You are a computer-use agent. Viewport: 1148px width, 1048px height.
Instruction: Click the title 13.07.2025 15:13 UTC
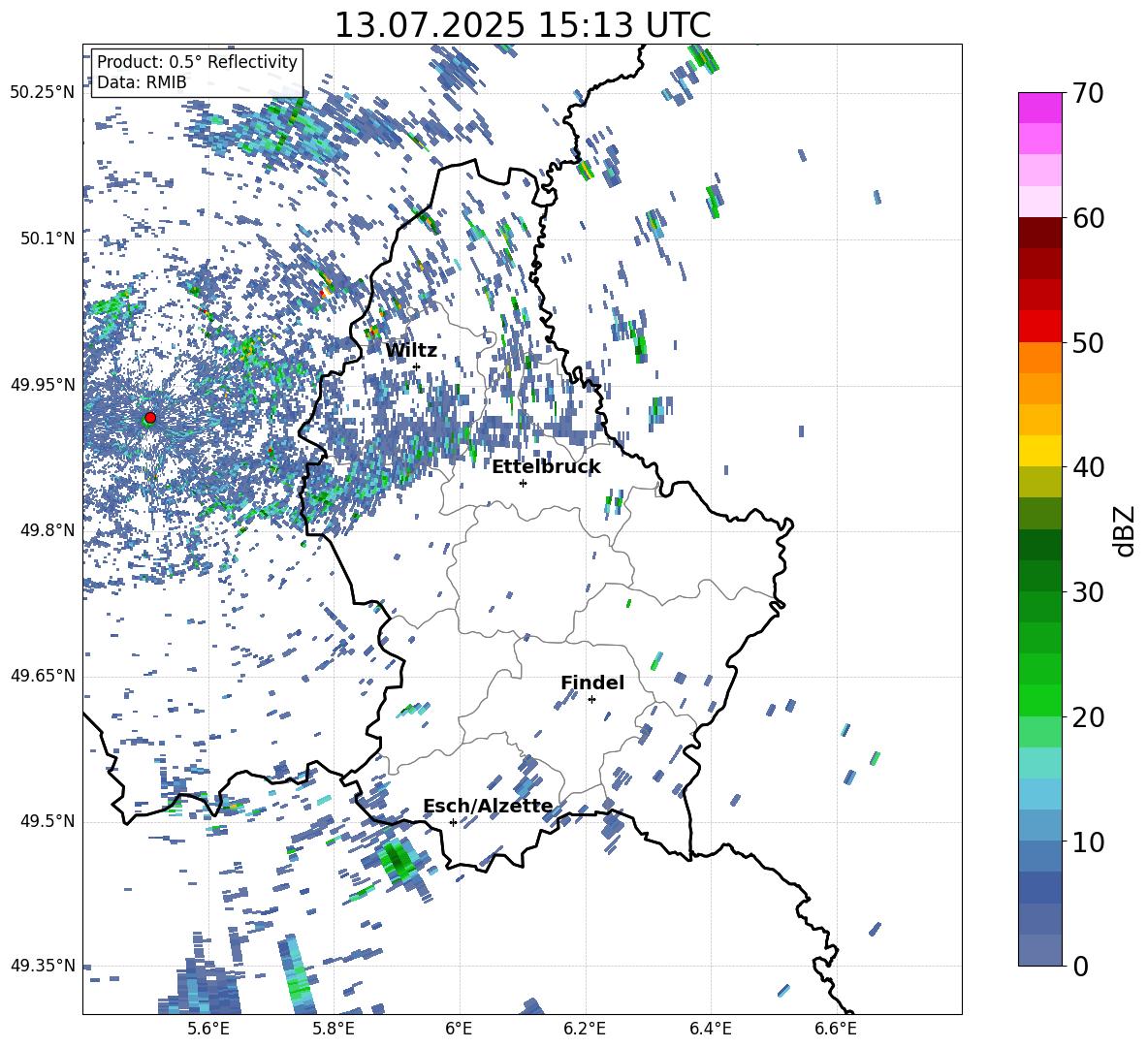523,25
